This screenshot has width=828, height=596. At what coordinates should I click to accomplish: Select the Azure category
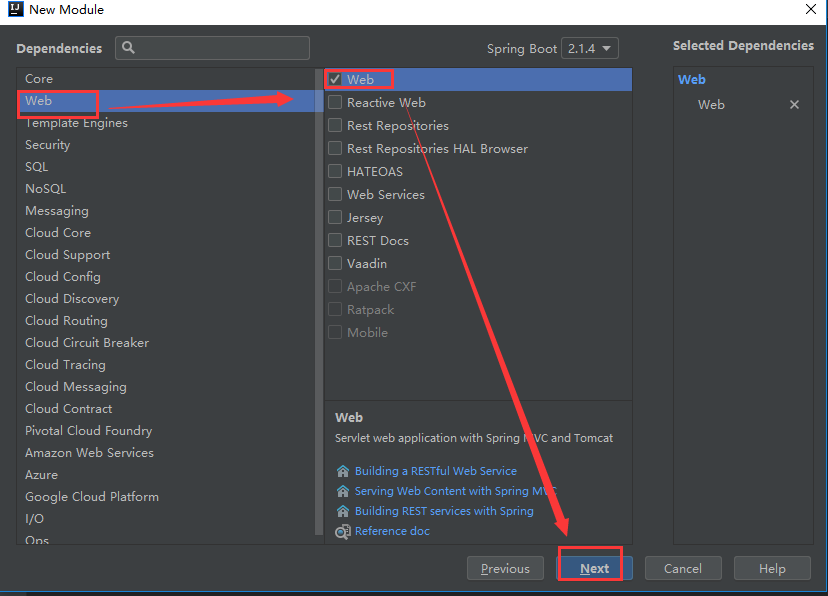click(166, 475)
